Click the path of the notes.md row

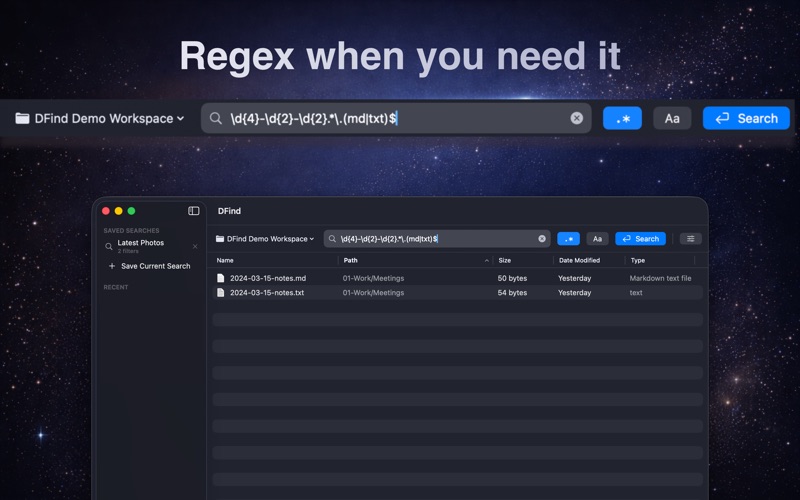tap(373, 278)
